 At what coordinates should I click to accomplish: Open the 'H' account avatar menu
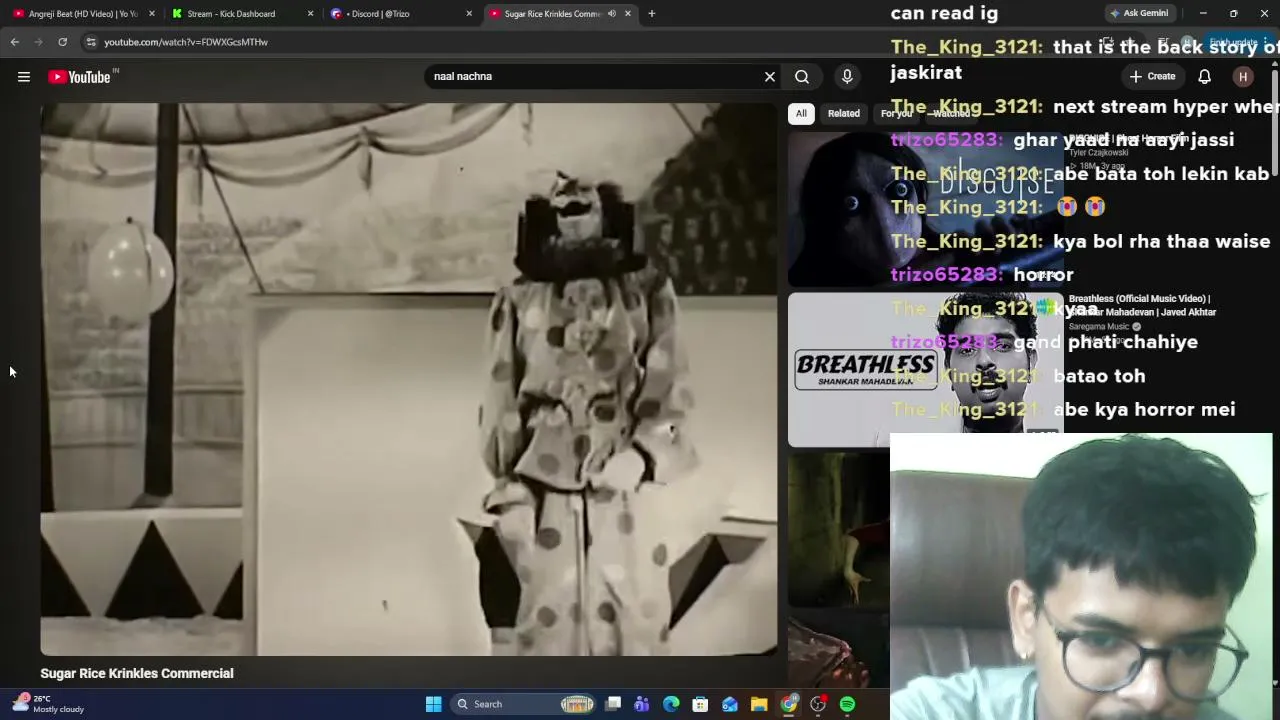pyautogui.click(x=1243, y=77)
